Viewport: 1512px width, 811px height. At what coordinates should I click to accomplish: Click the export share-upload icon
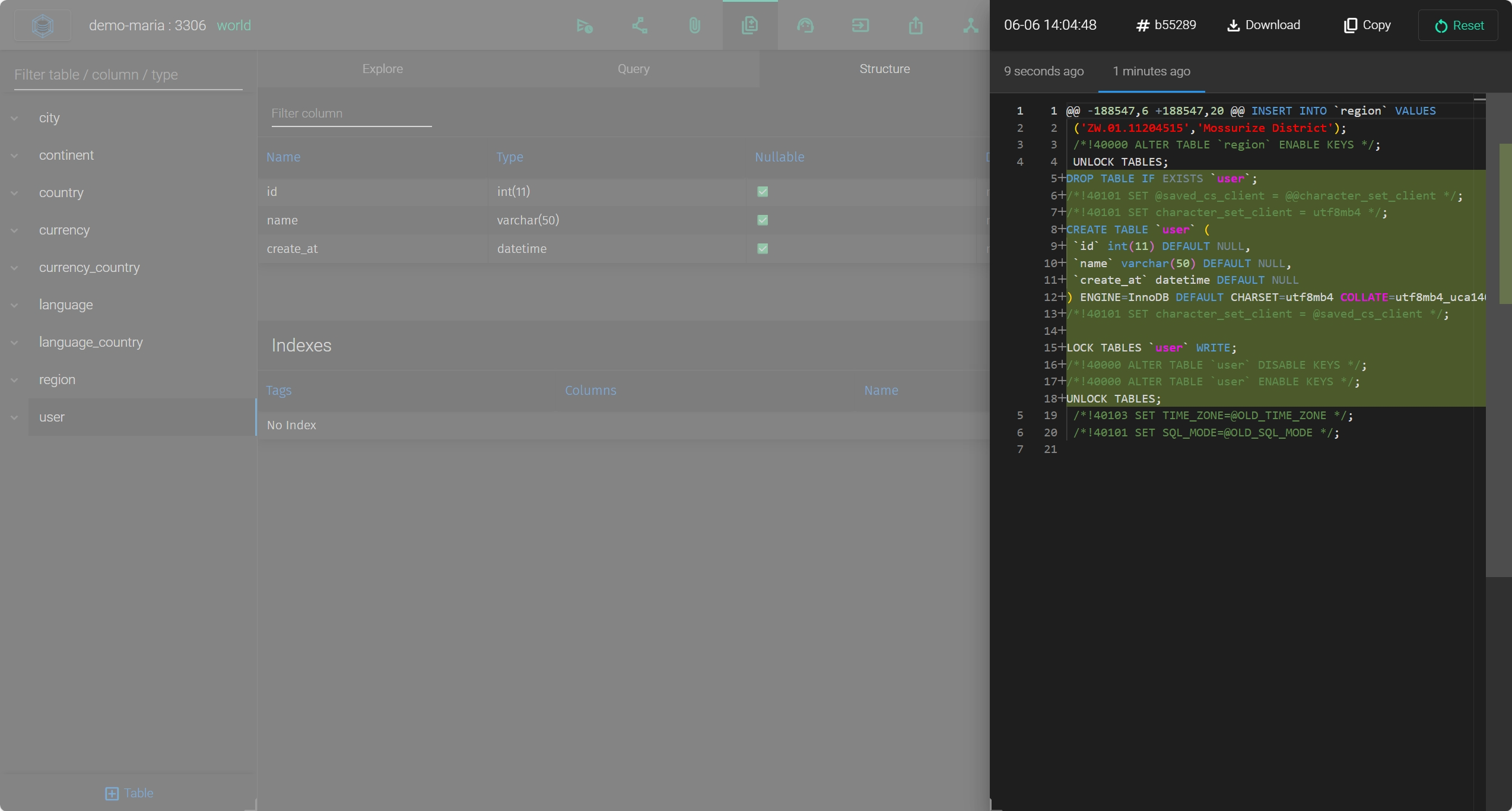coord(915,26)
